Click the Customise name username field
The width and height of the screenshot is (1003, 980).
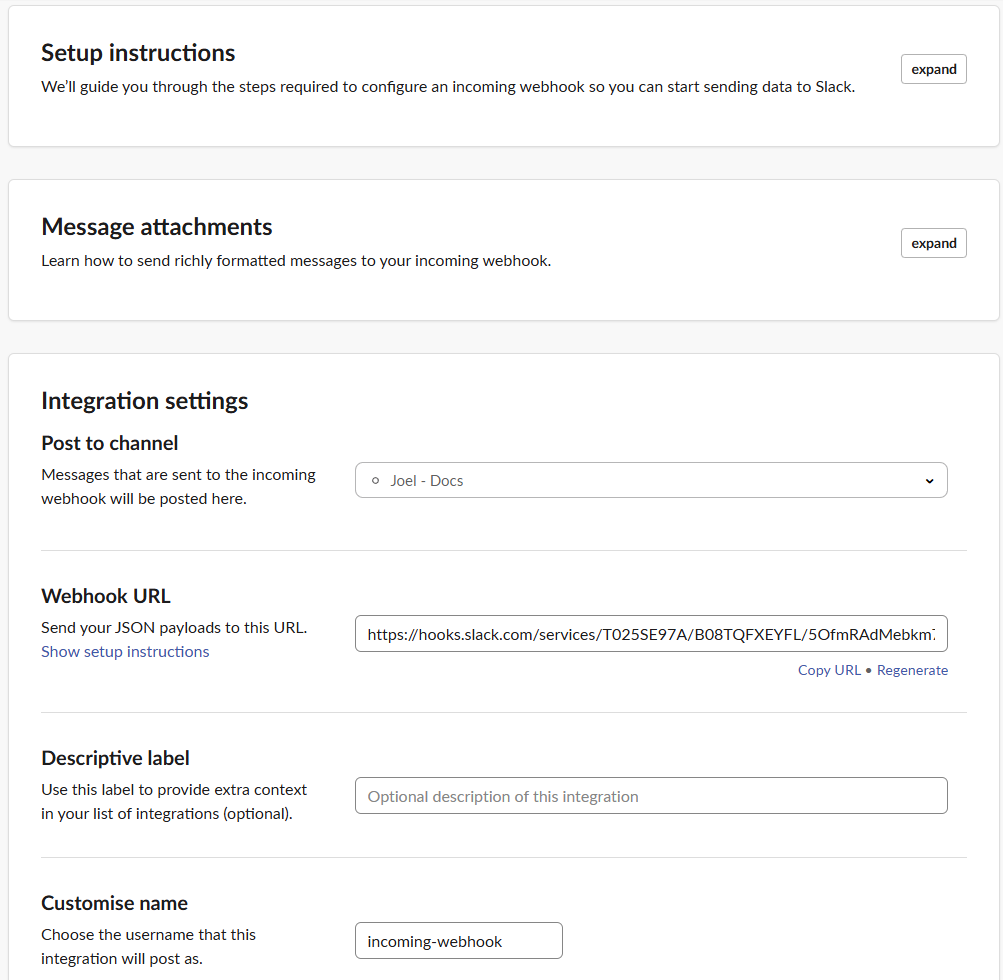pyautogui.click(x=458, y=941)
